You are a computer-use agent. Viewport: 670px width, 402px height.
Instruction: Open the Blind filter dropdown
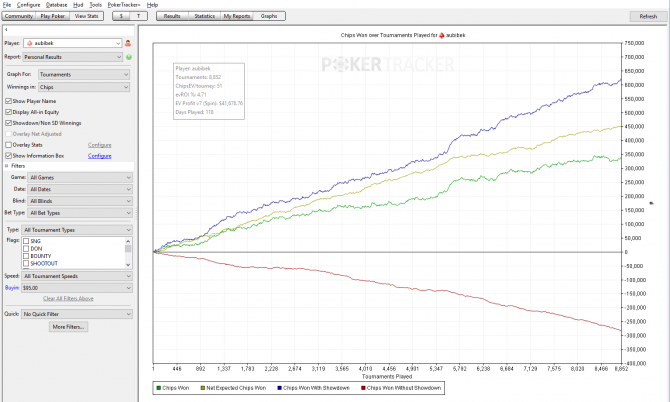coord(80,201)
